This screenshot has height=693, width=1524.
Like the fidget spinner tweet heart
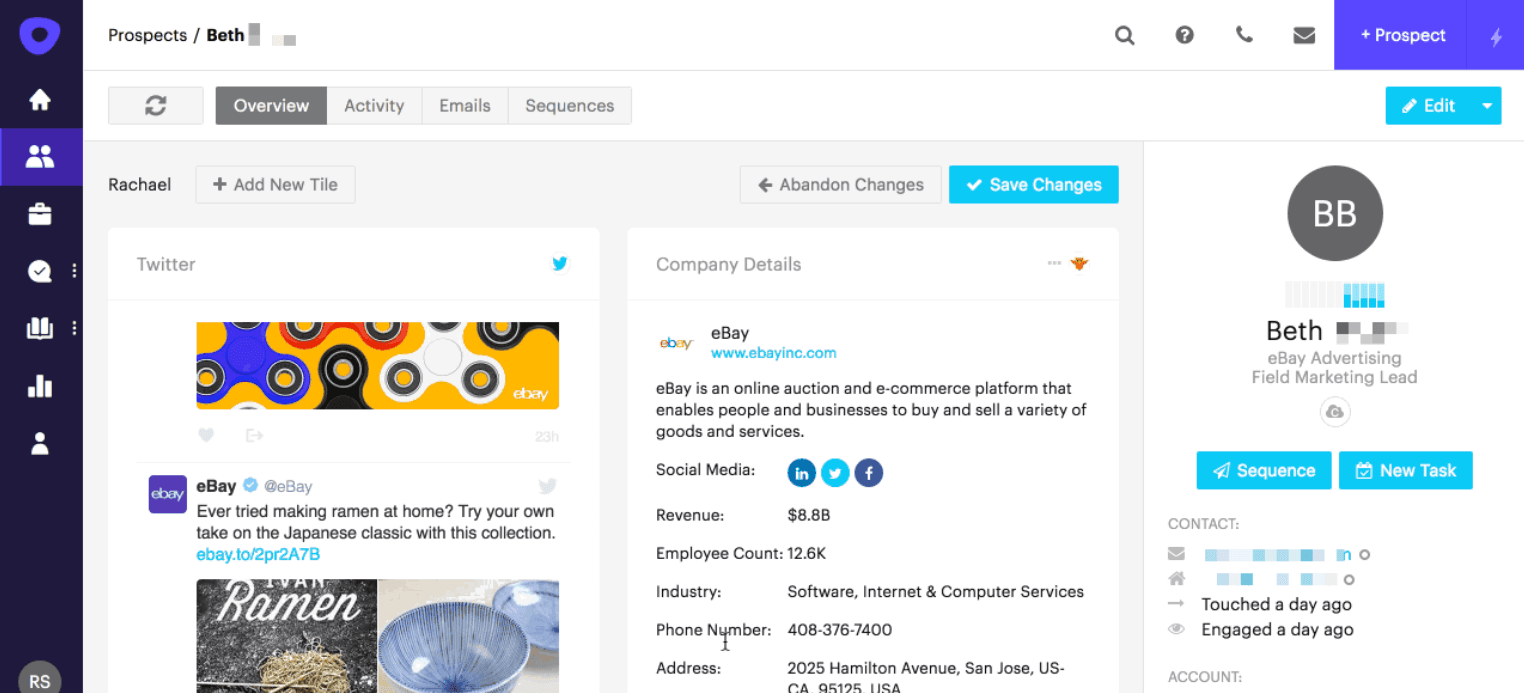pos(206,435)
